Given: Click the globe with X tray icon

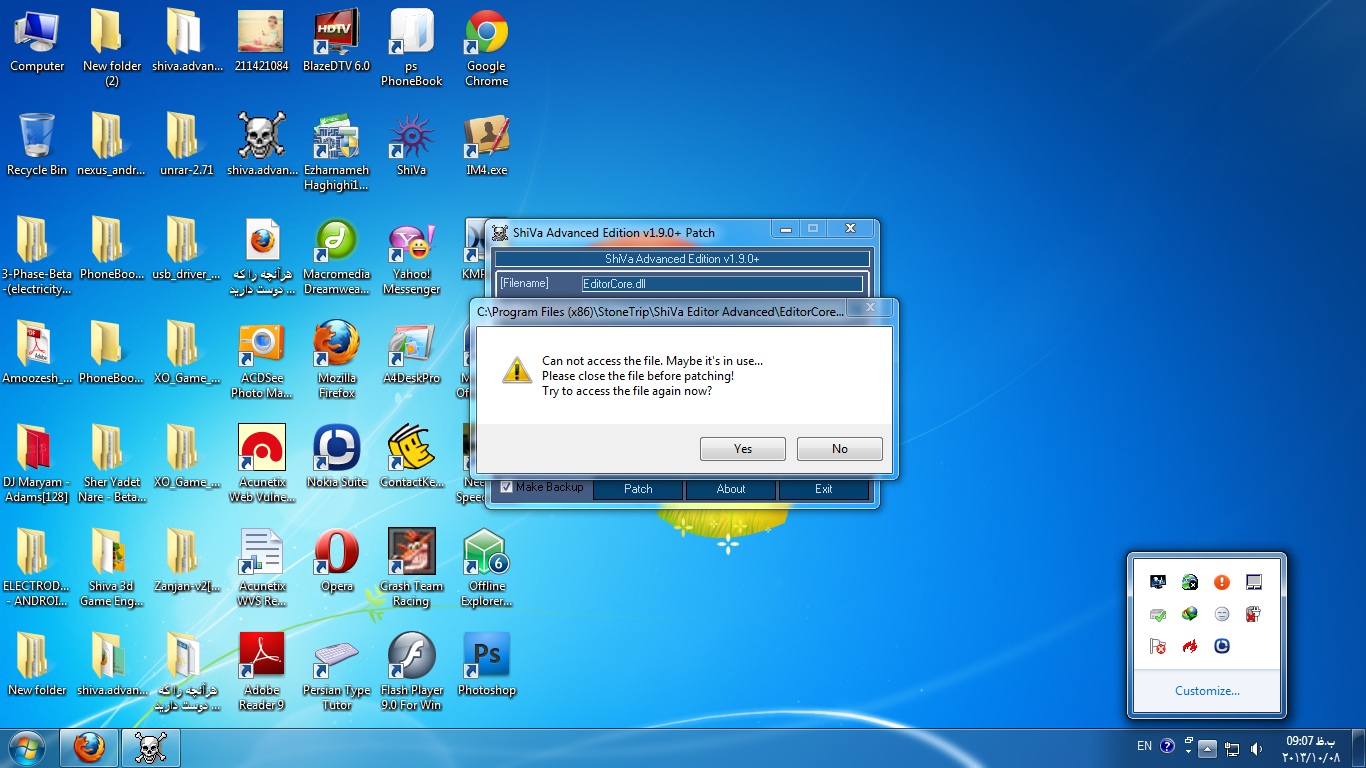Looking at the screenshot, I should point(1189,582).
